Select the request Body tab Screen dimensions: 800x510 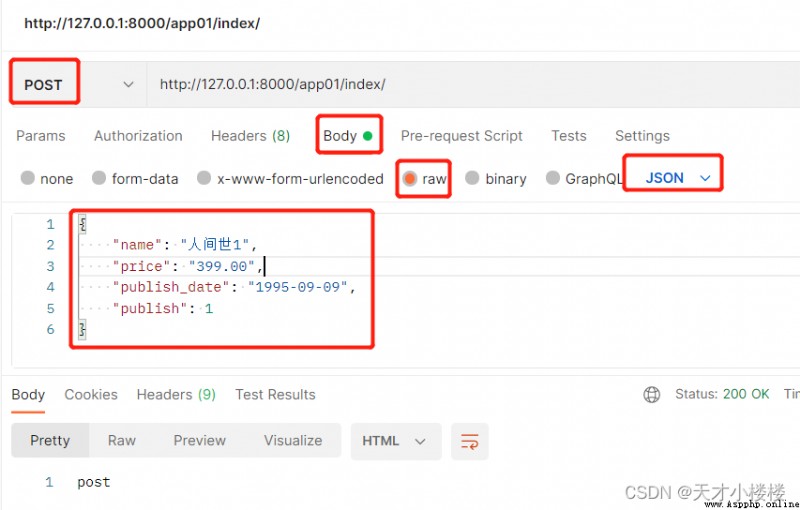[348, 136]
